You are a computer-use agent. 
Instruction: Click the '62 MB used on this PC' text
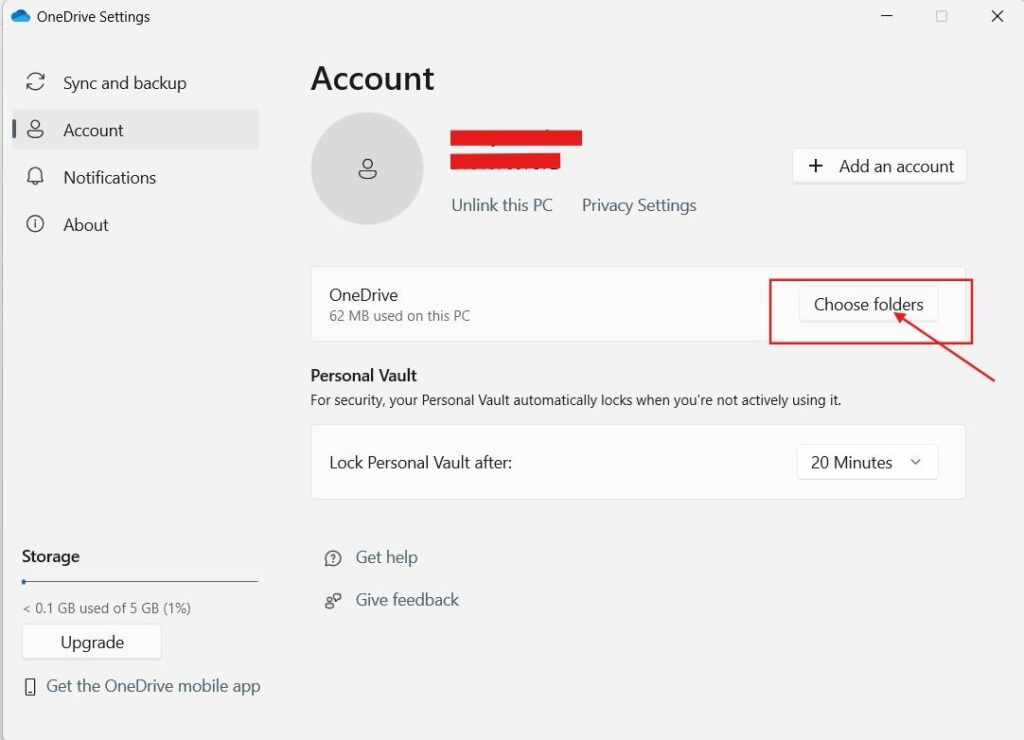pyautogui.click(x=399, y=316)
